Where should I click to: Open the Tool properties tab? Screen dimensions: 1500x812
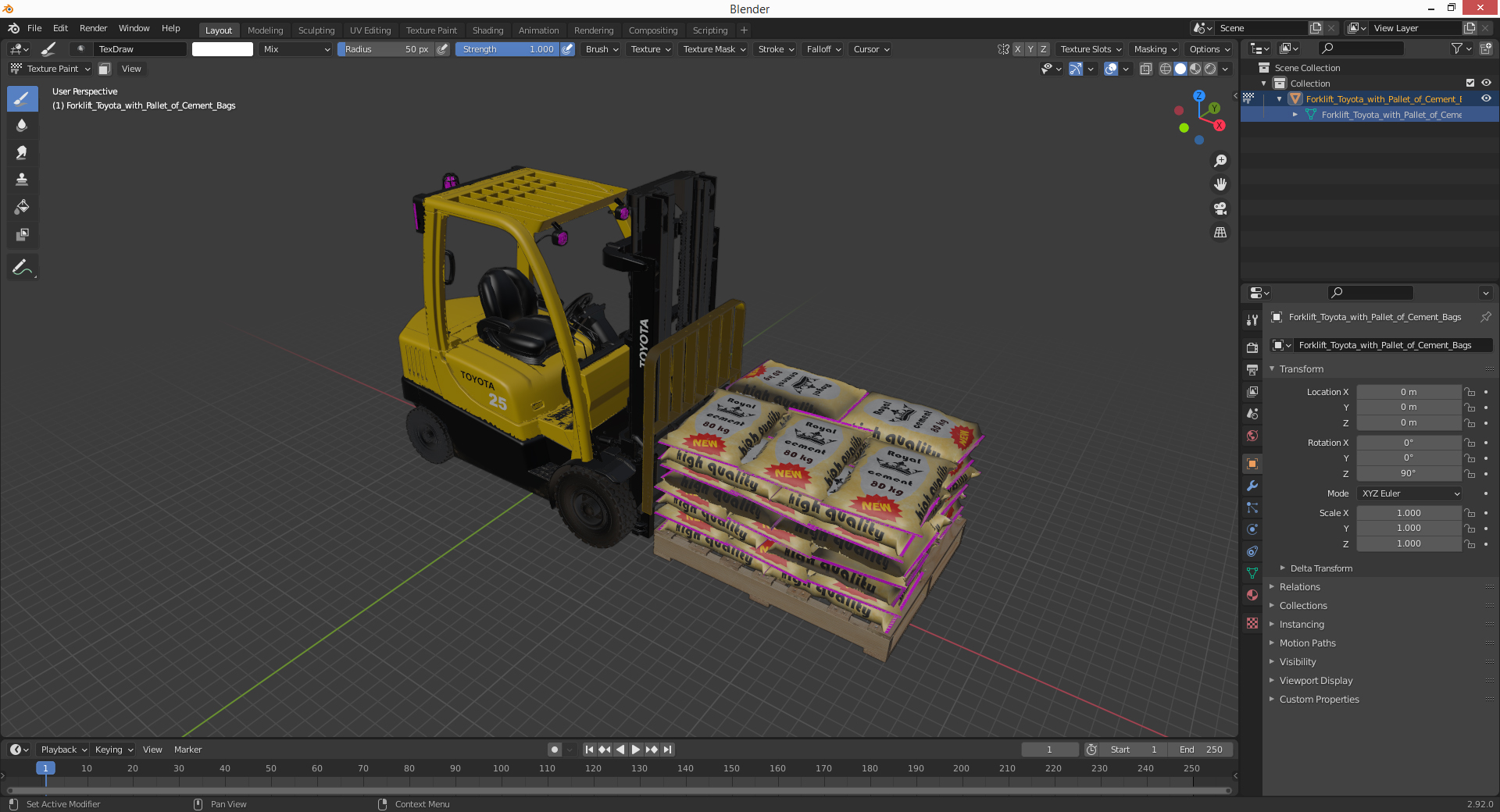click(x=1252, y=320)
